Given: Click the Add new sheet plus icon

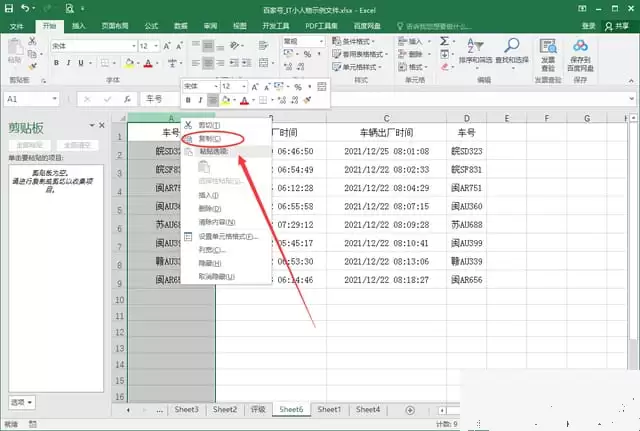Looking at the screenshot, I should pyautogui.click(x=410, y=410).
